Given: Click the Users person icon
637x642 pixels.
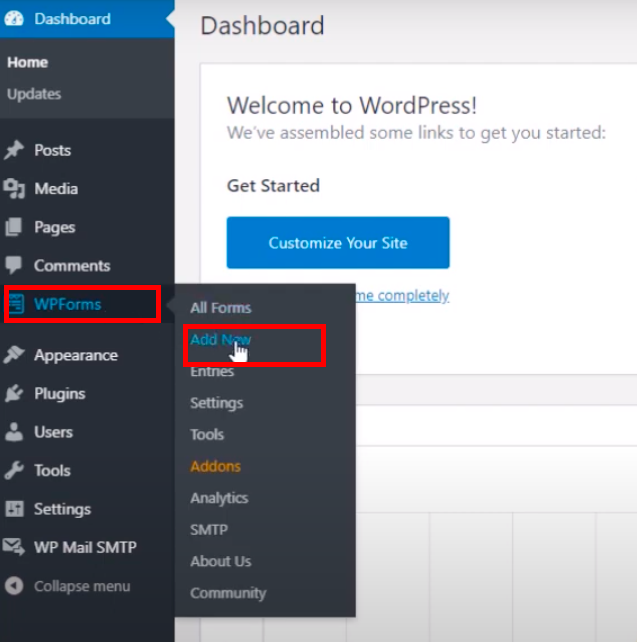Looking at the screenshot, I should [x=14, y=432].
